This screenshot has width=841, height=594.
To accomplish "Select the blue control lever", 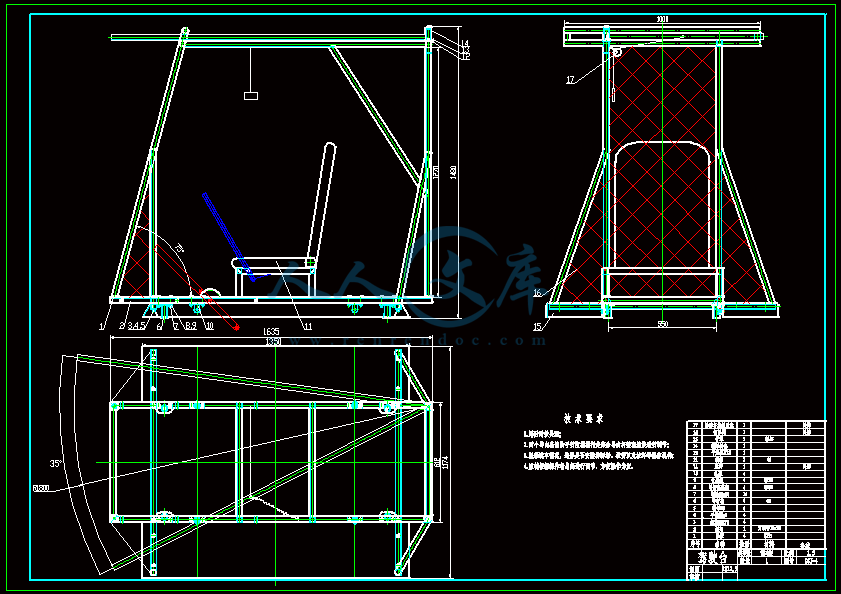I will coord(229,237).
